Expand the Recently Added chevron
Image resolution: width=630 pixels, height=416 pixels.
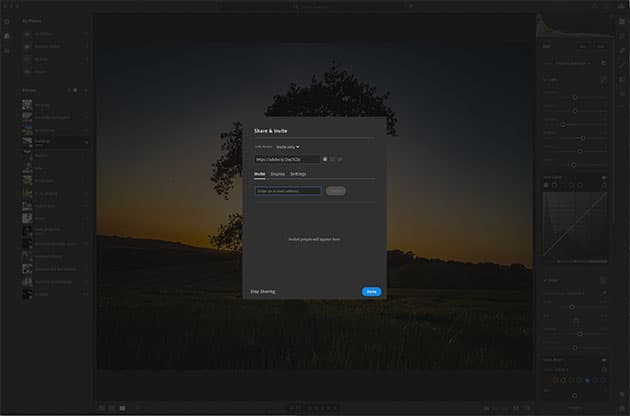click(x=86, y=47)
